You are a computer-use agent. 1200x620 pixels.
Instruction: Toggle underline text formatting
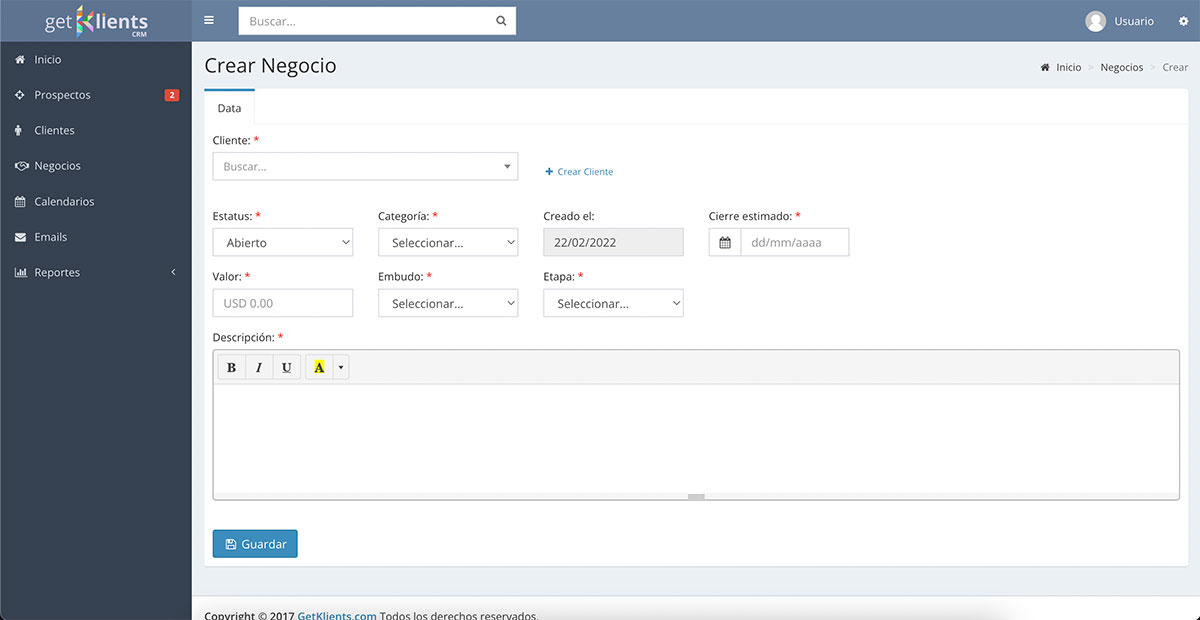[286, 368]
